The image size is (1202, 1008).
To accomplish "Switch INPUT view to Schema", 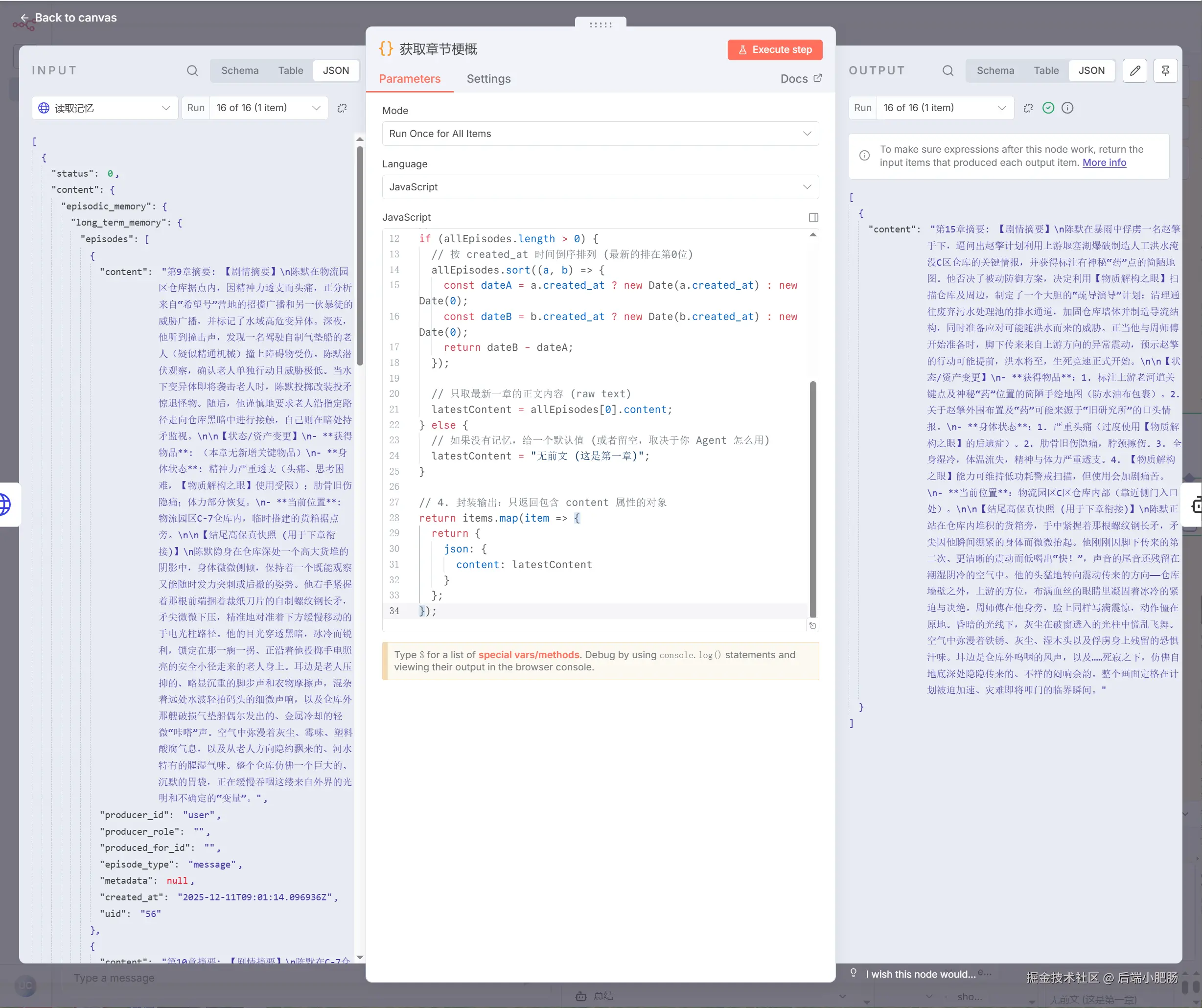I will (x=240, y=70).
